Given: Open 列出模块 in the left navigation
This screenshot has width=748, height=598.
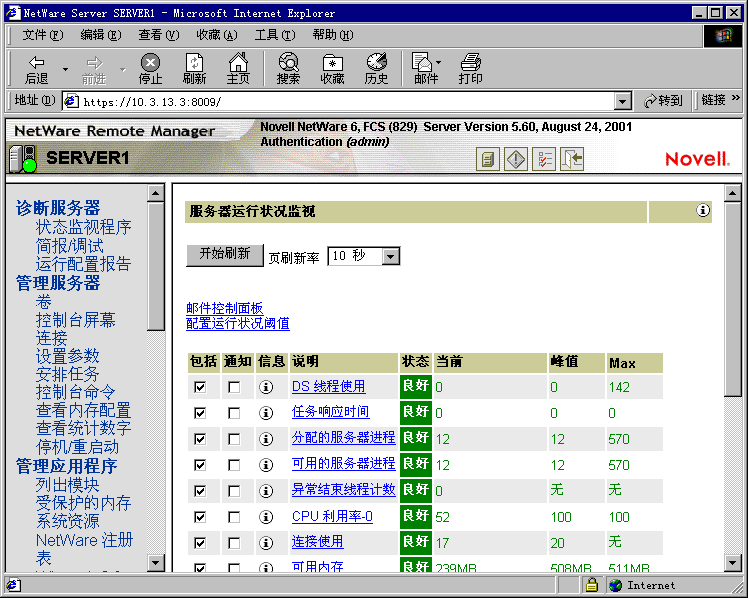Looking at the screenshot, I should click(x=67, y=485).
